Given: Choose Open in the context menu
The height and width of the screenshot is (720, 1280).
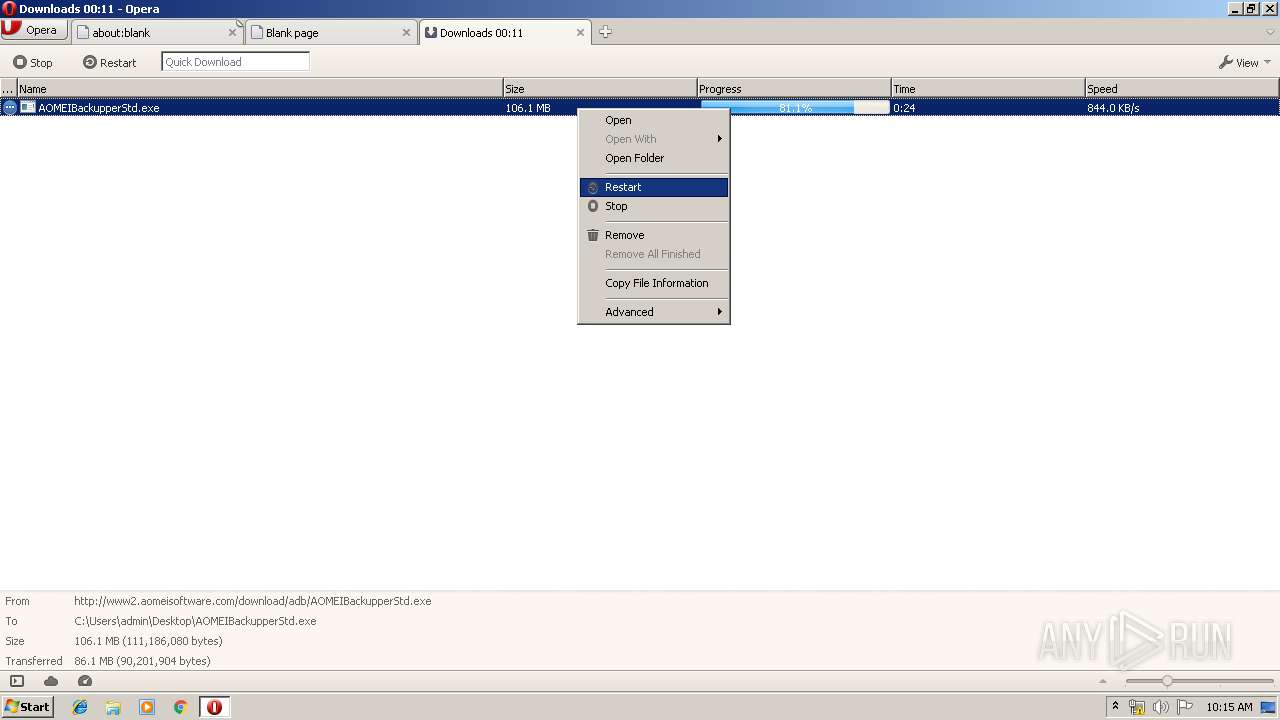Looking at the screenshot, I should 654,120.
